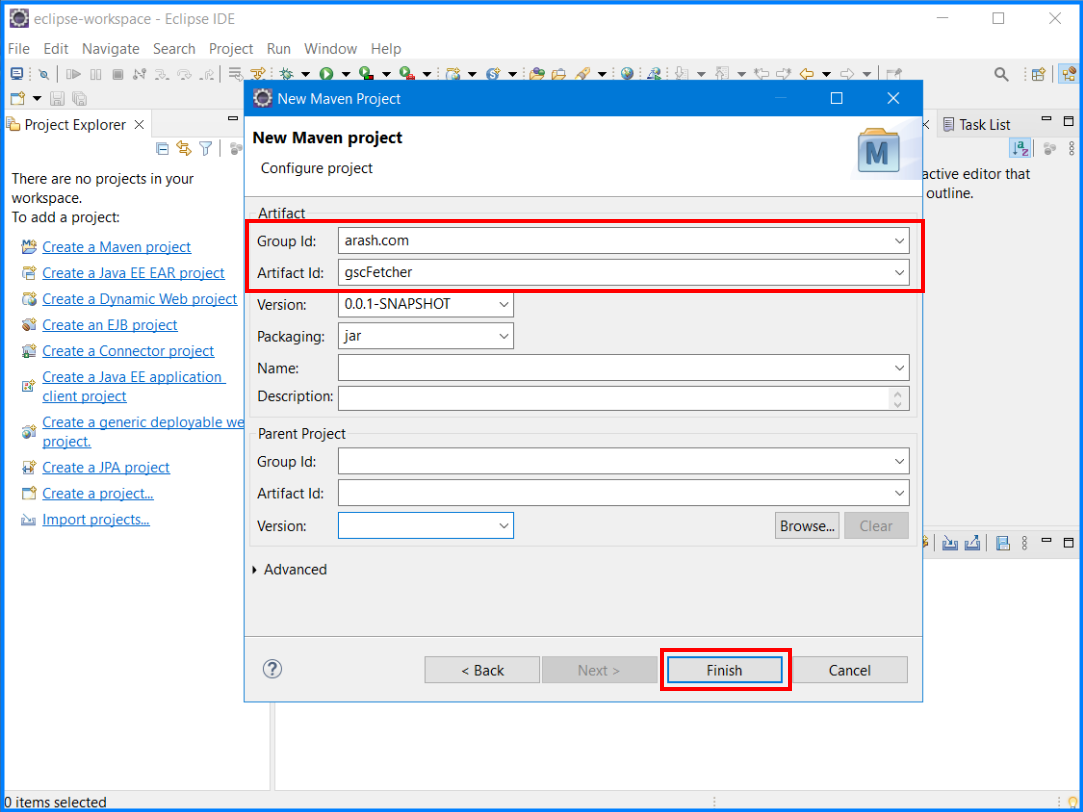Open the New wizard dropdown arrow
The image size is (1083, 812).
click(37, 99)
